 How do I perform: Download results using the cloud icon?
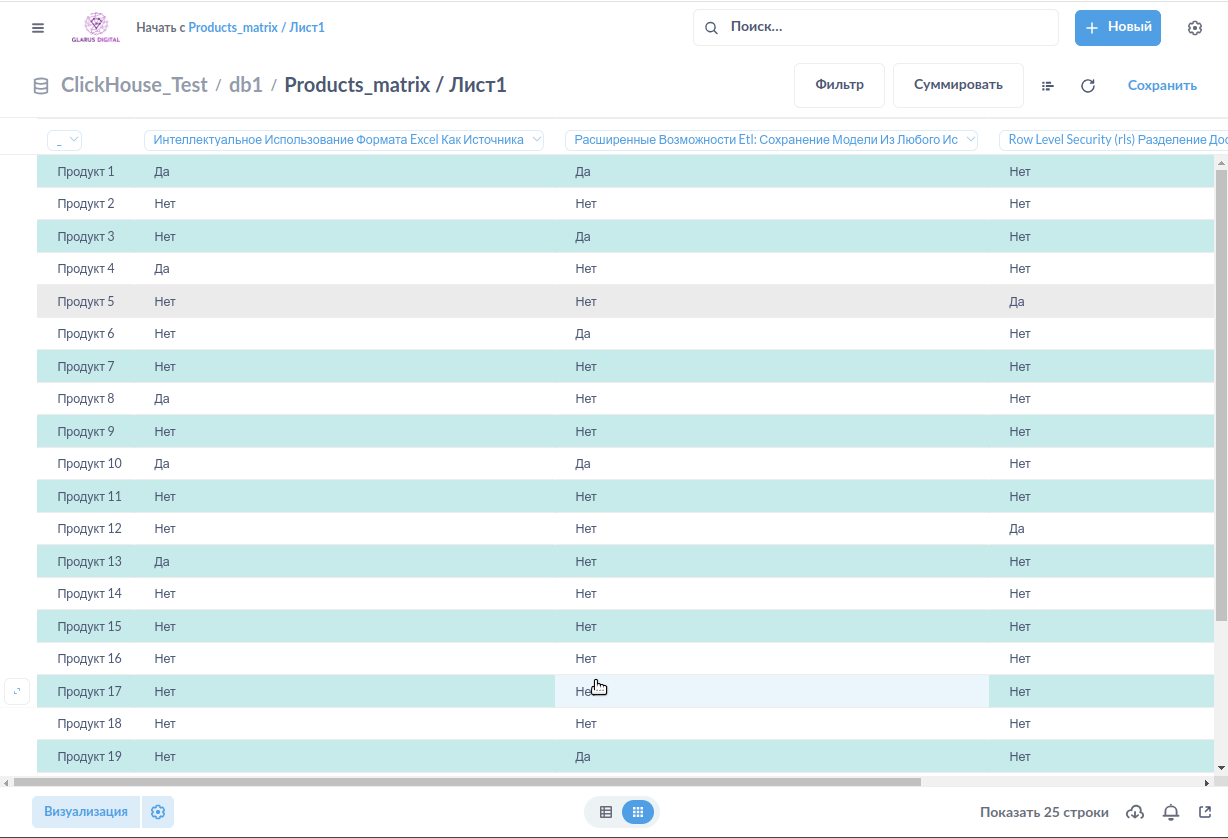click(1135, 812)
